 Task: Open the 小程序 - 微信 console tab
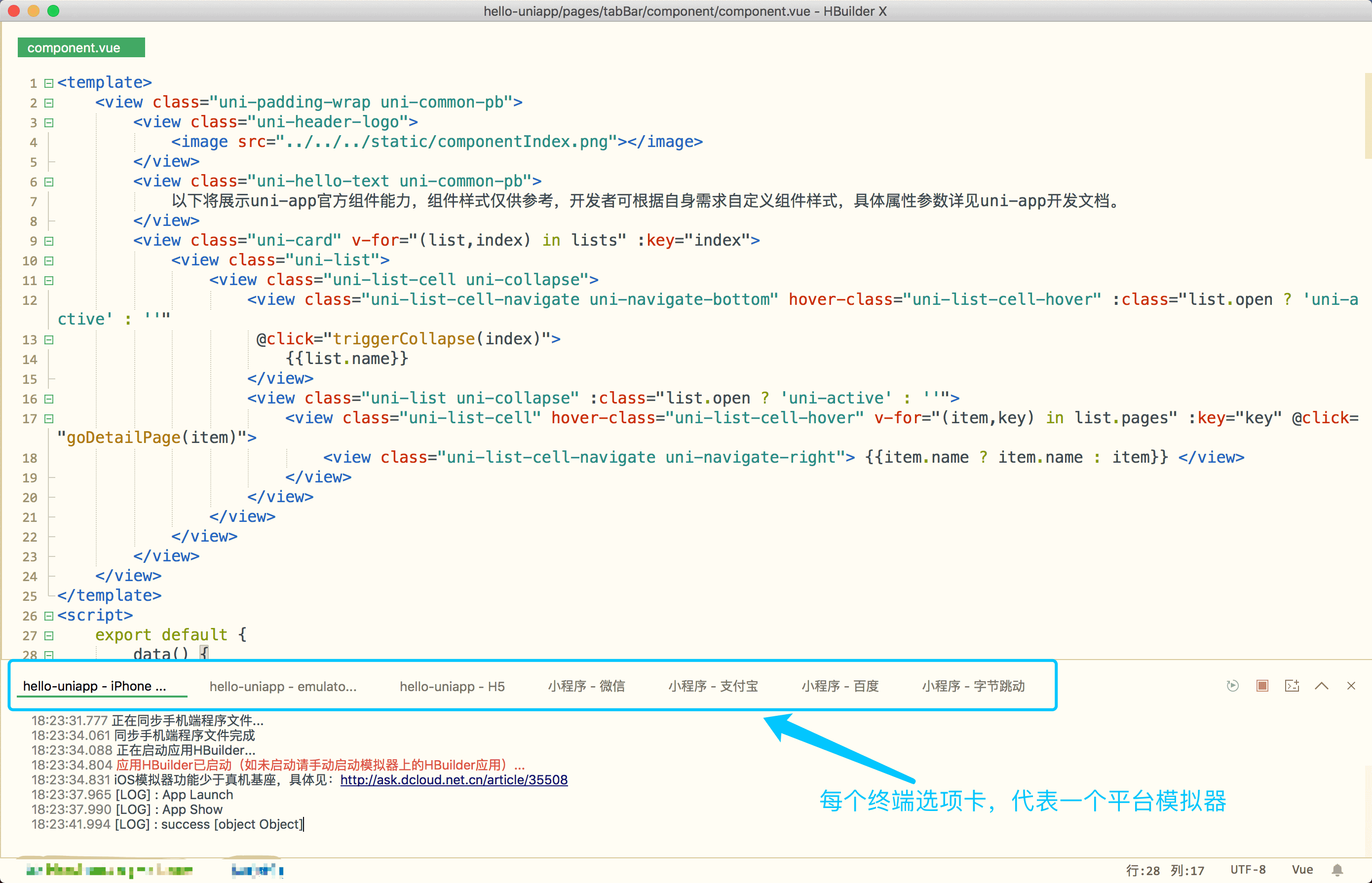point(586,686)
